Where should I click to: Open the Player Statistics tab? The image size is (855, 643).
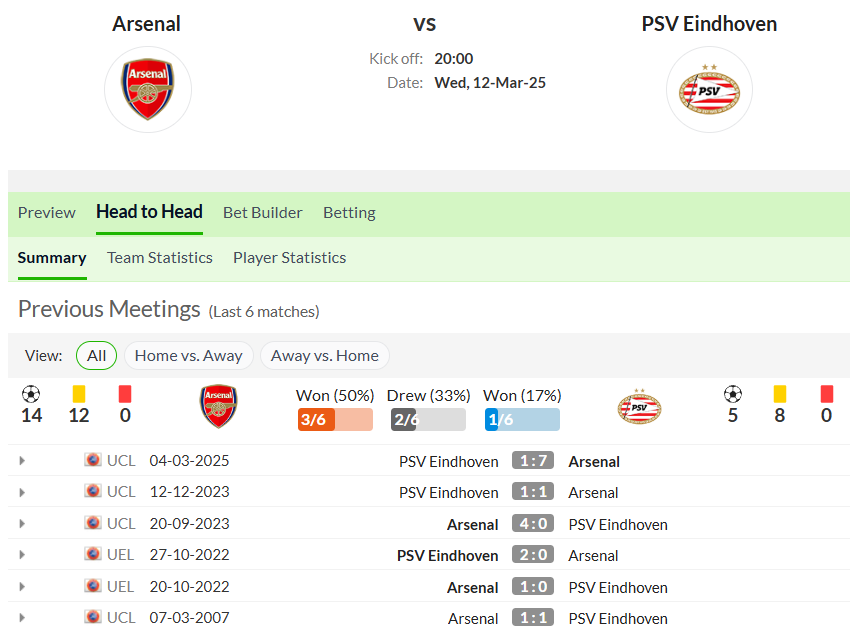290,258
